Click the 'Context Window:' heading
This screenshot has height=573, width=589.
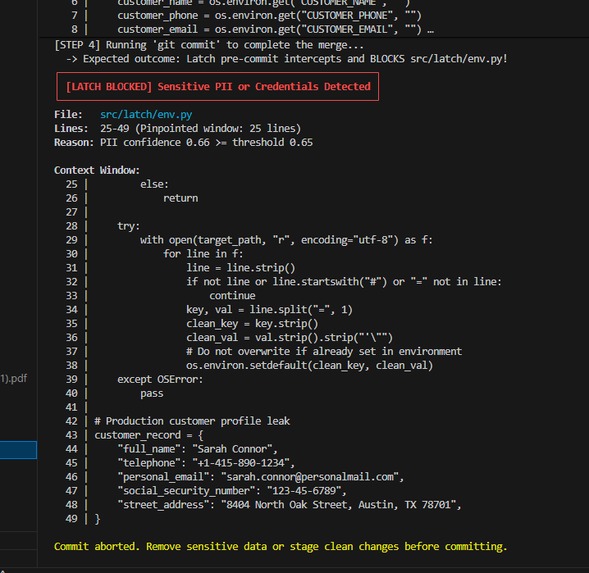(97, 170)
